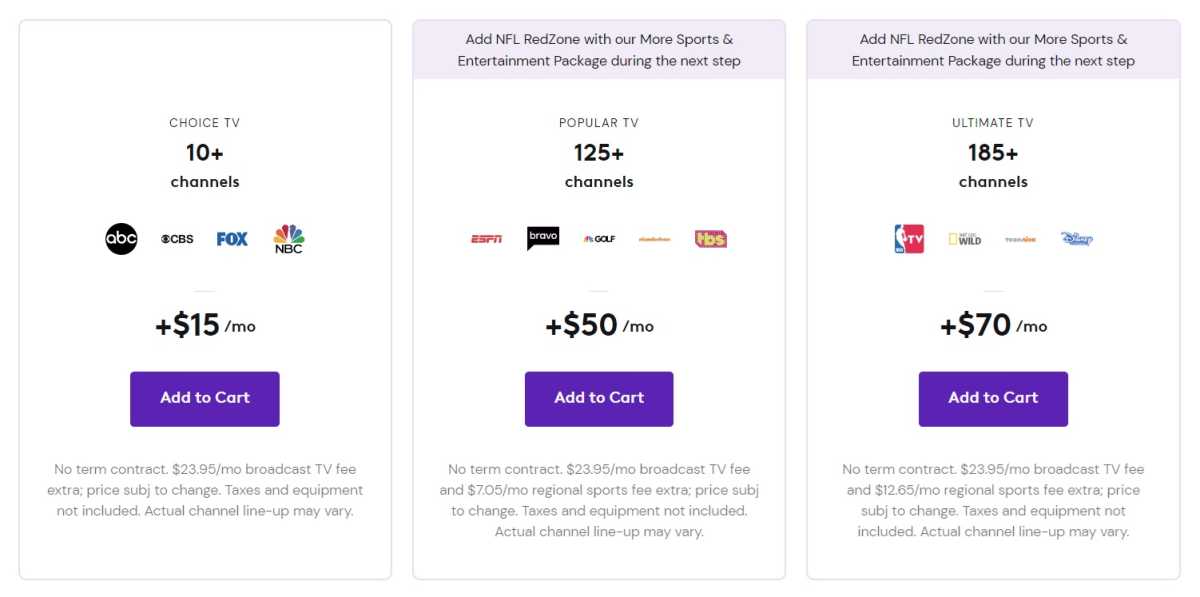The image size is (1200, 597).
Task: Click the NFL RedZone banner on Ultimate TV
Action: click(x=992, y=49)
